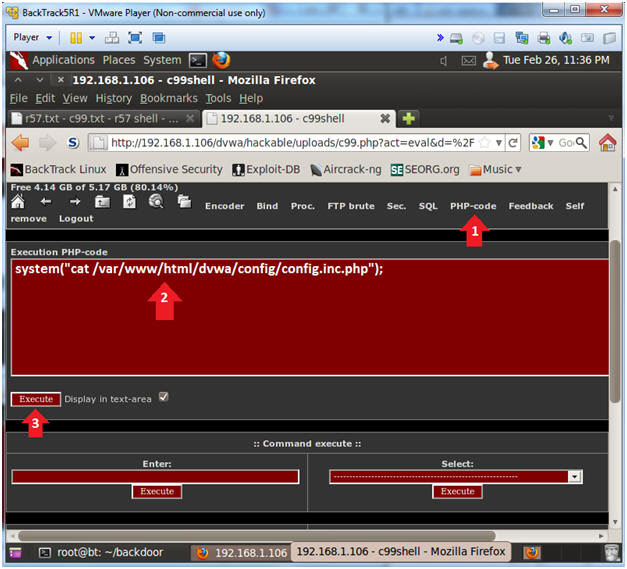Image resolution: width=627 pixels, height=569 pixels.
Task: Pause the VM with the VMware toolbar button
Action: pos(76,38)
